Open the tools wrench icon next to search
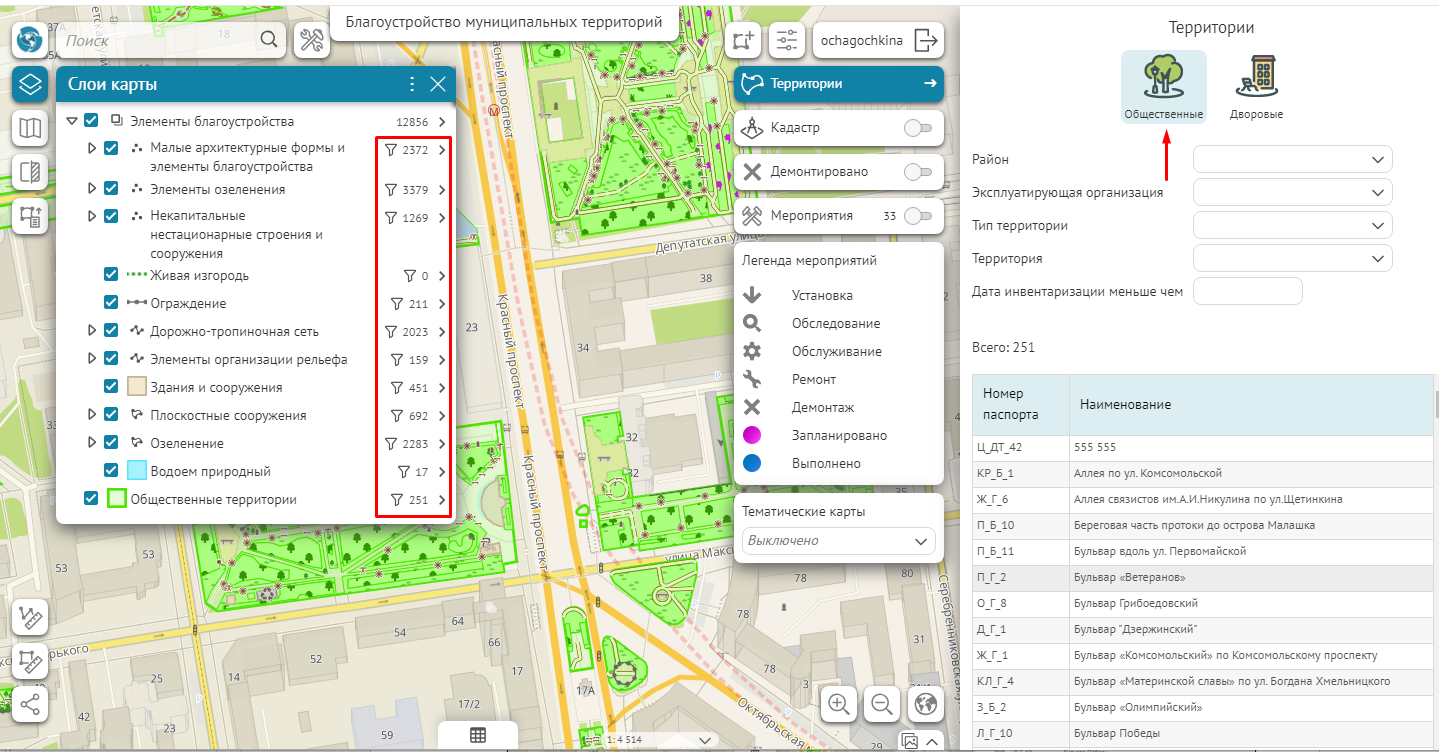The image size is (1439, 752). pyautogui.click(x=313, y=40)
